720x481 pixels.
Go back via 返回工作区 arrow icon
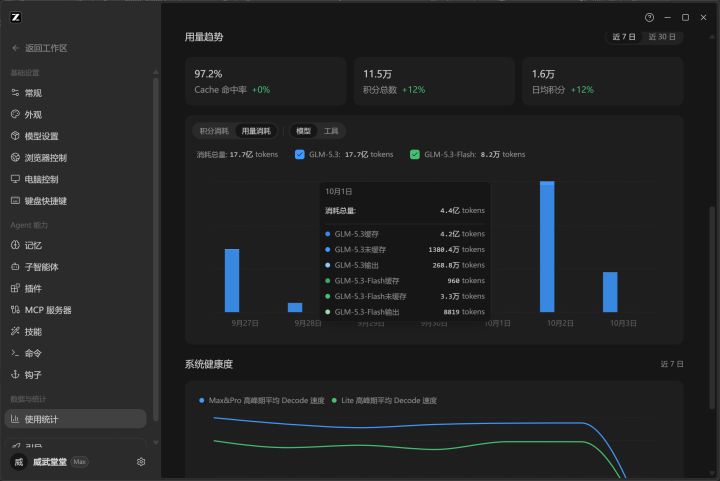click(16, 48)
